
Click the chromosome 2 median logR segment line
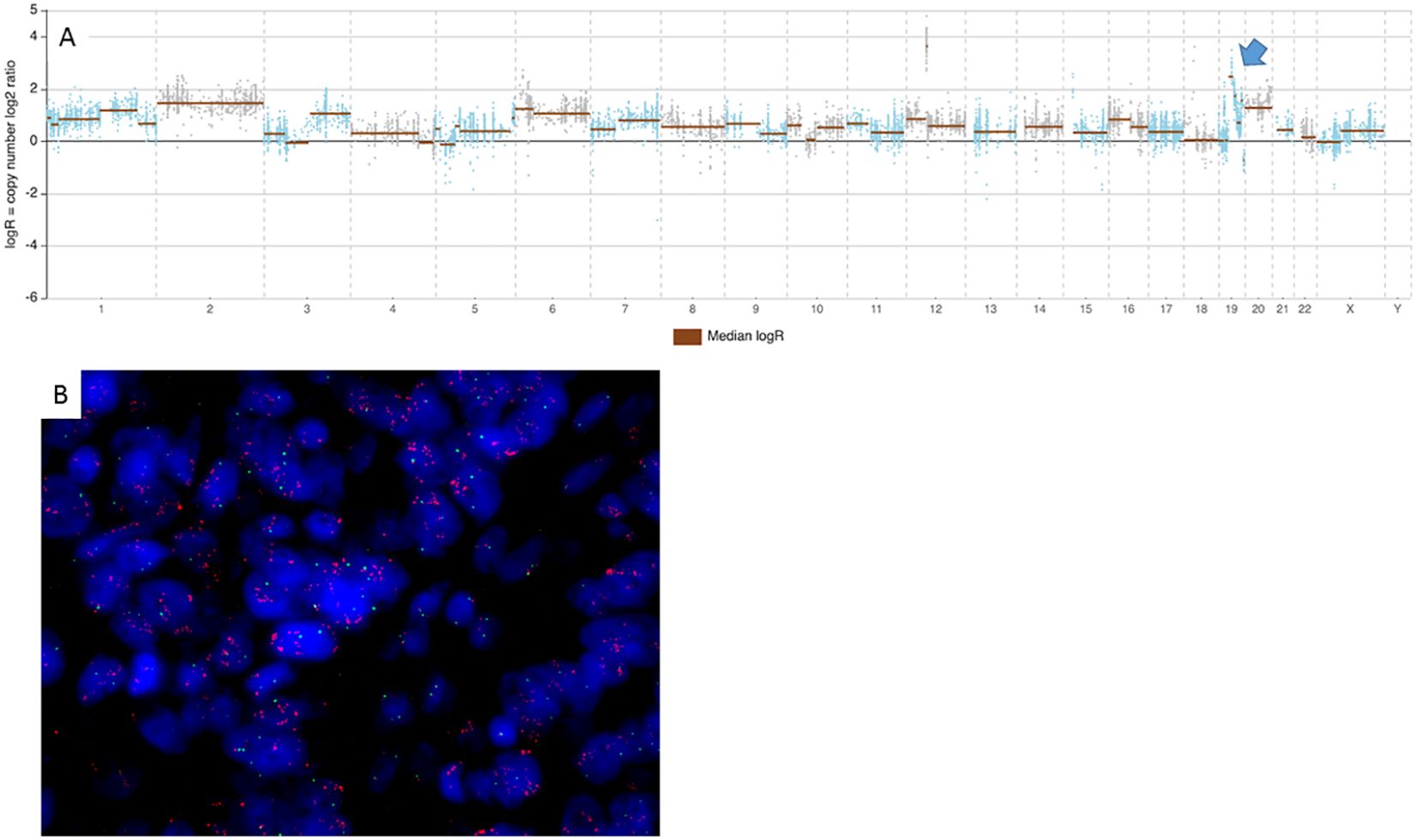(x=210, y=103)
